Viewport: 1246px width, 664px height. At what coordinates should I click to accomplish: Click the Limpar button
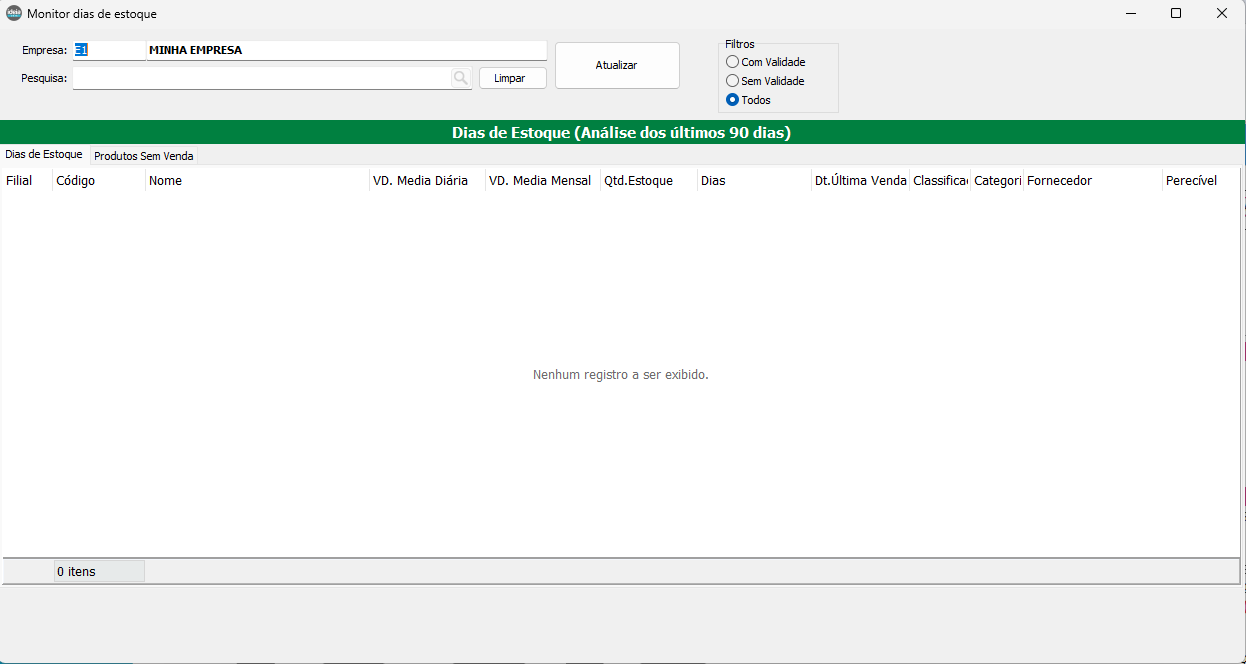tap(512, 78)
